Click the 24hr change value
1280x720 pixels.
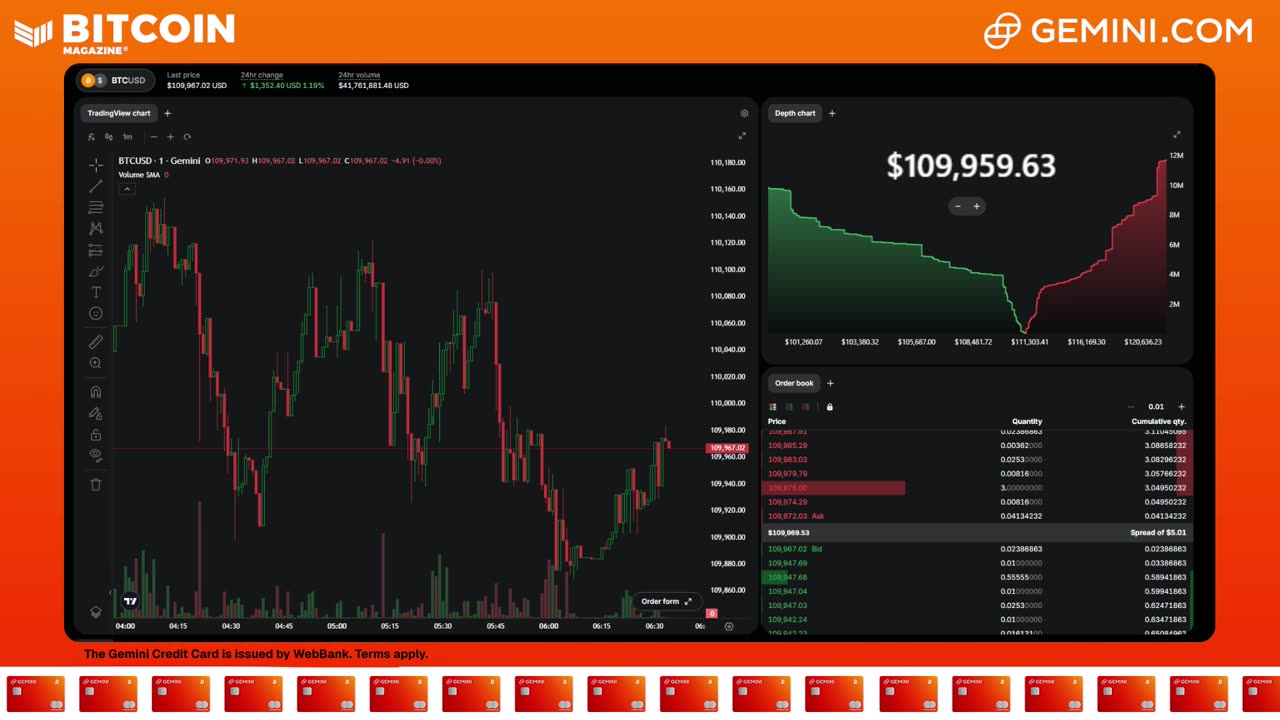point(282,86)
